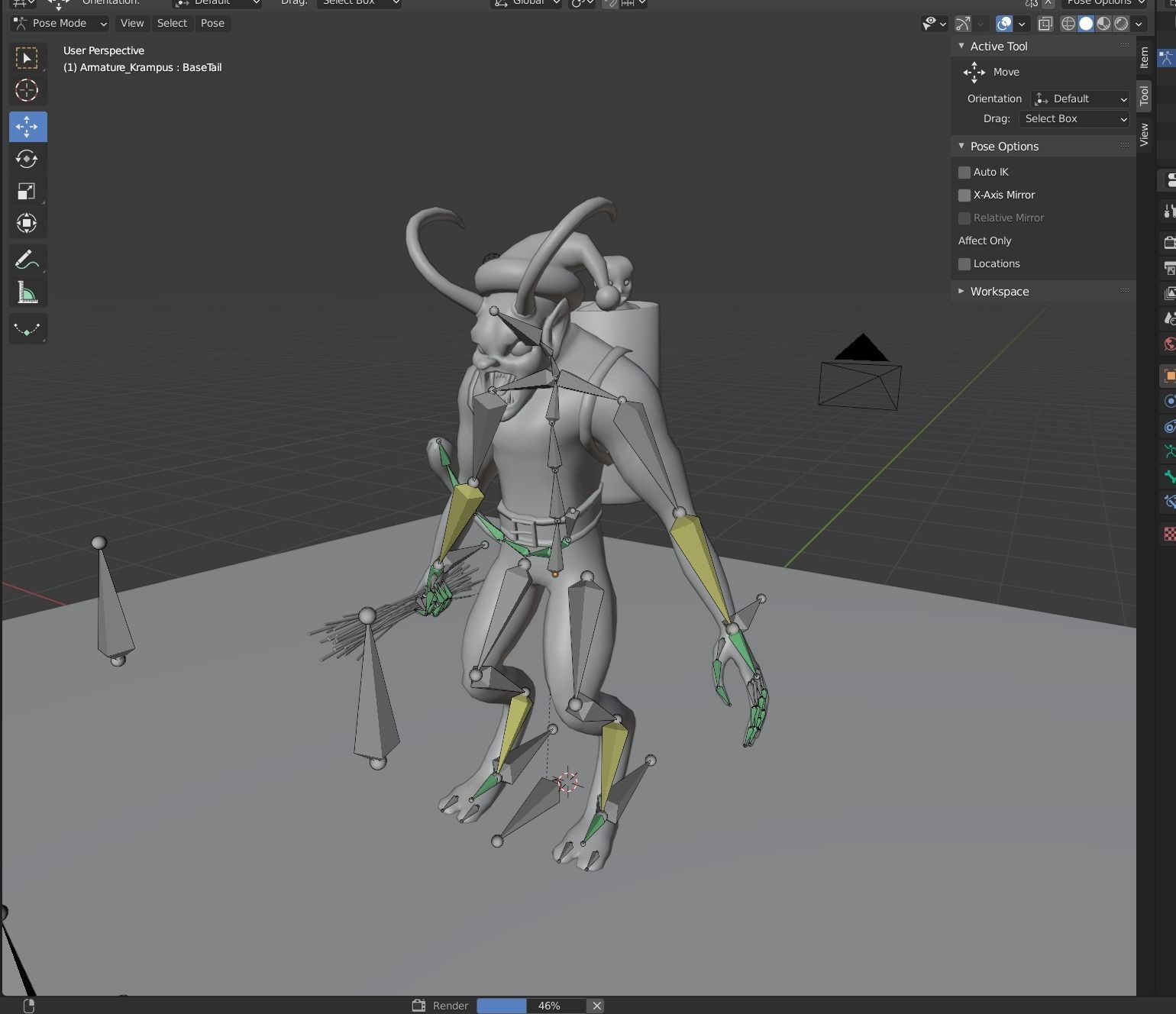Switch viewport shading to Wireframe
The width and height of the screenshot is (1176, 1014).
coord(1068,24)
